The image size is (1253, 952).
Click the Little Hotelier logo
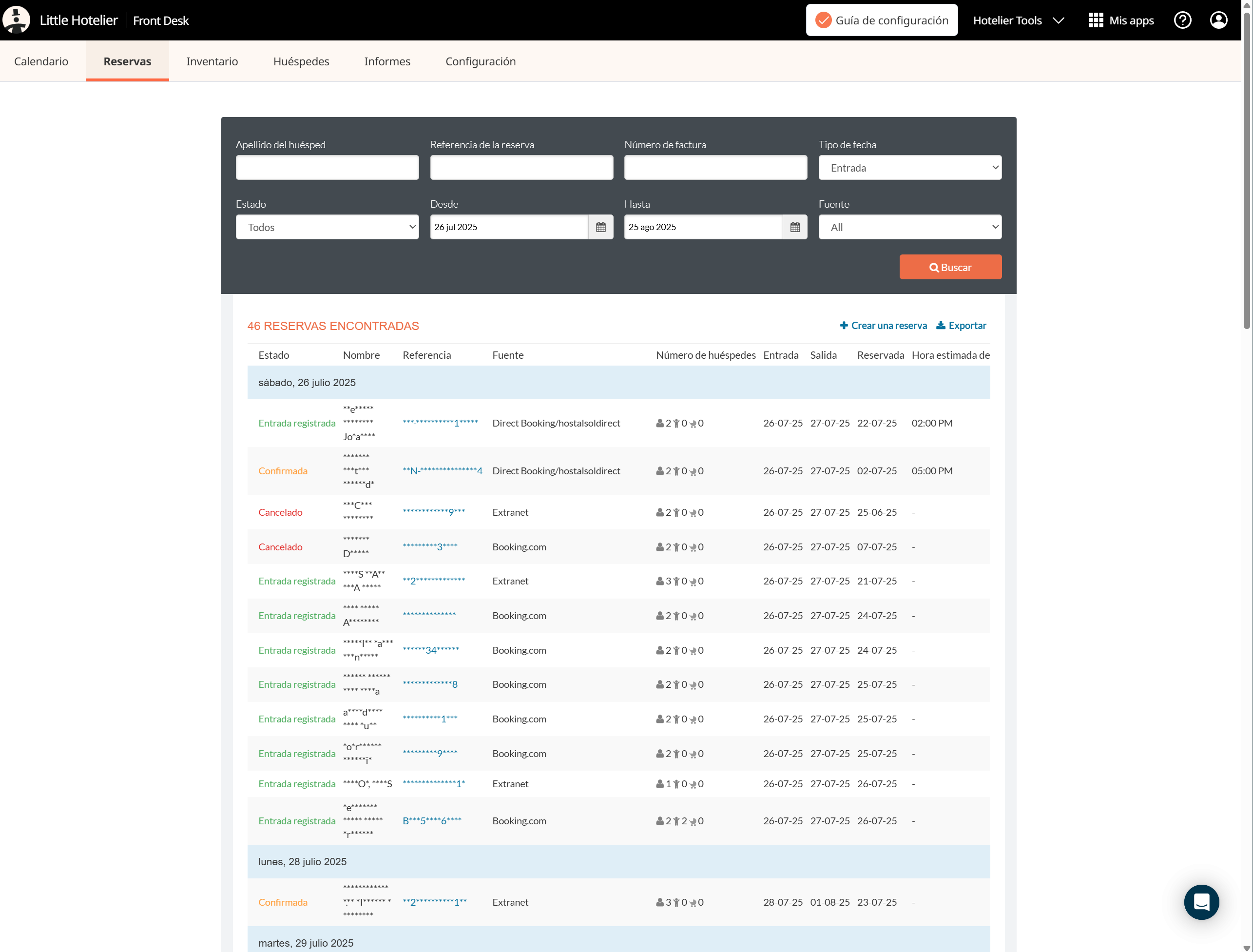[16, 20]
